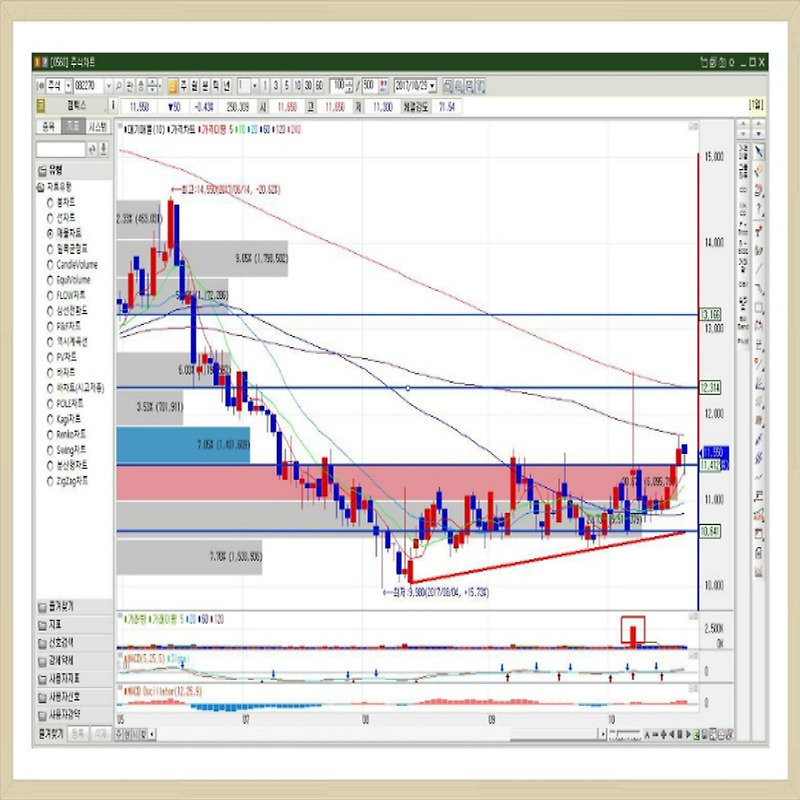Click the 10 interval button
This screenshot has width=800, height=800.
[x=297, y=86]
